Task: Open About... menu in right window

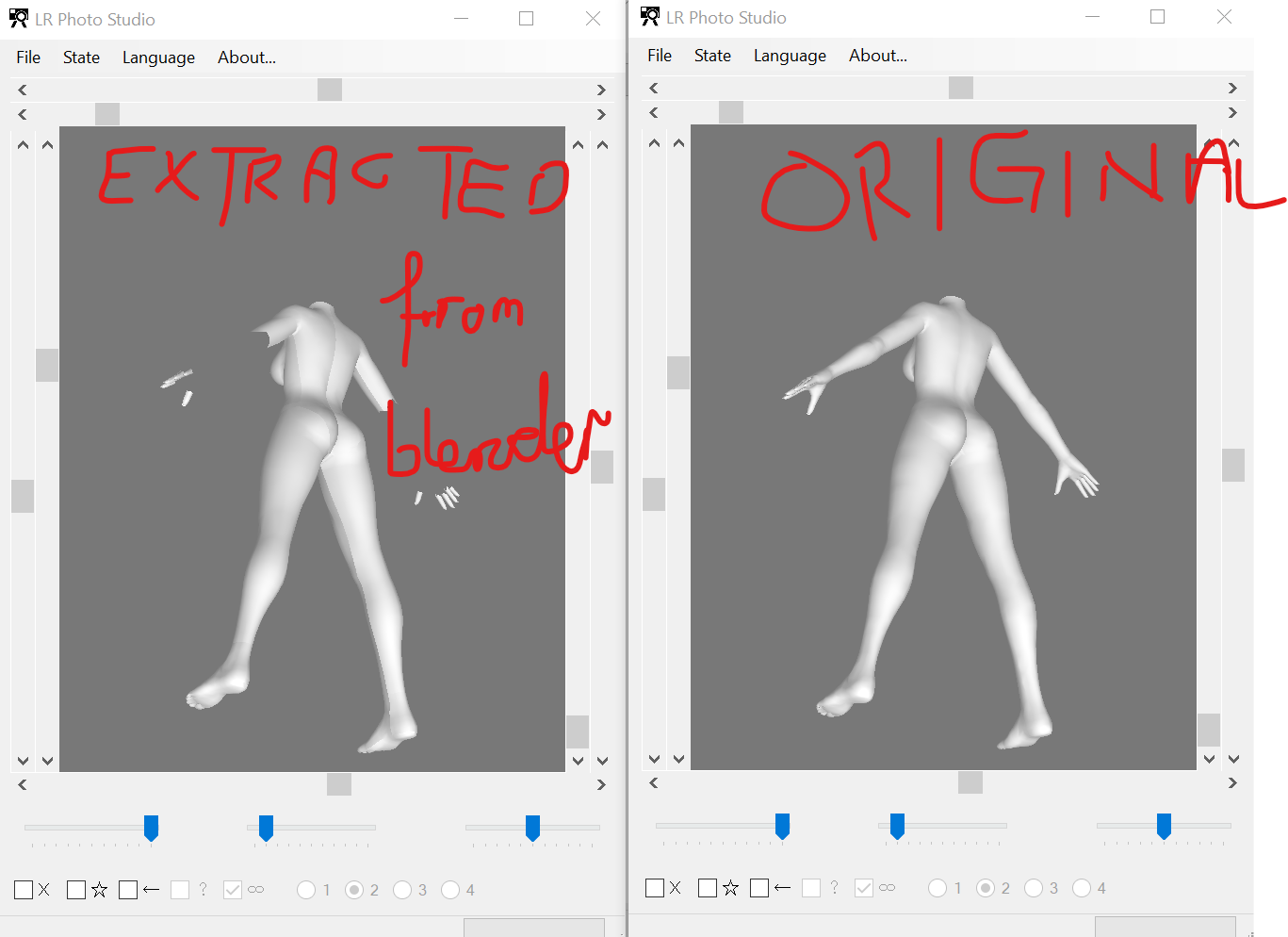Action: coord(878,56)
